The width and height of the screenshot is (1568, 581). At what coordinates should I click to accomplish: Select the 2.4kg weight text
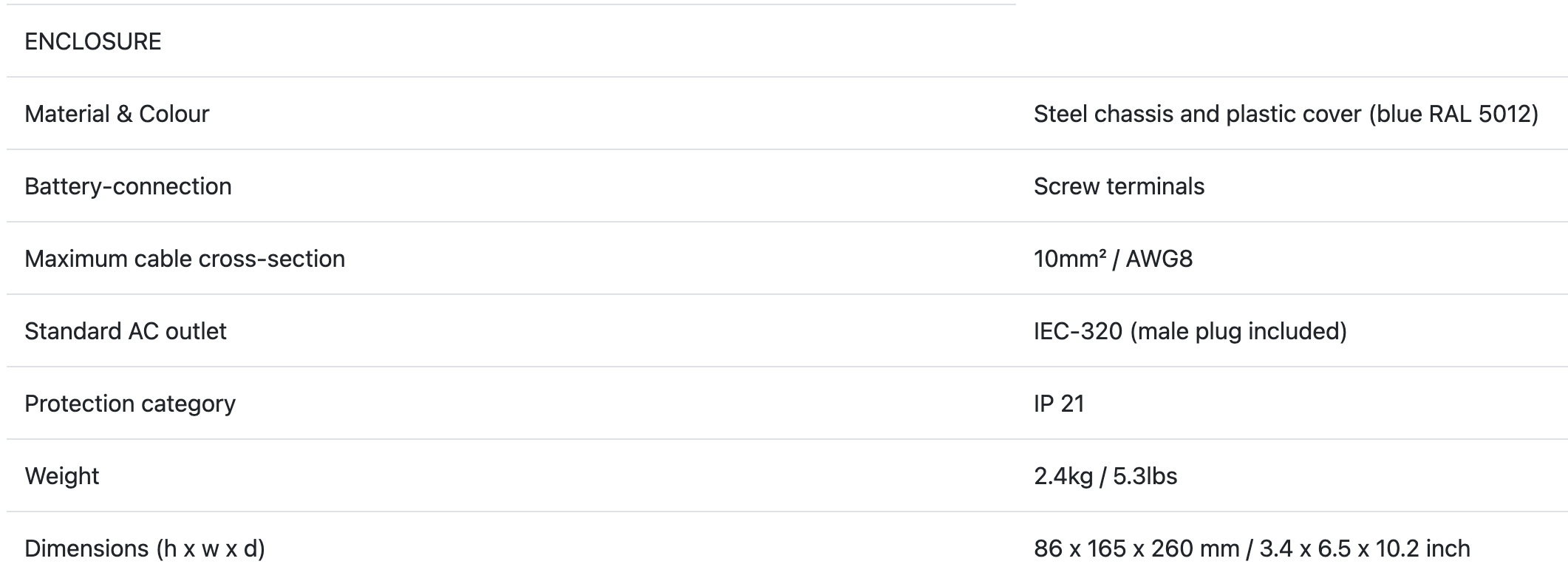(x=1063, y=476)
